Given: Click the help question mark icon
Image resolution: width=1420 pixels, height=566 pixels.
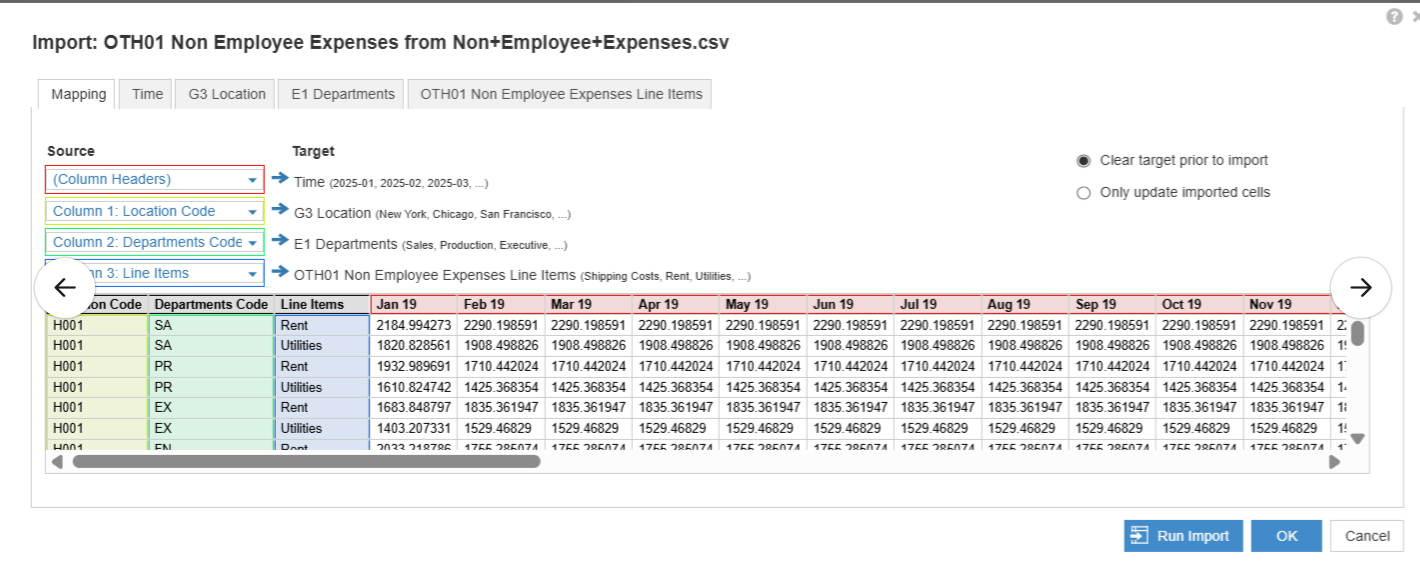Looking at the screenshot, I should [1394, 17].
